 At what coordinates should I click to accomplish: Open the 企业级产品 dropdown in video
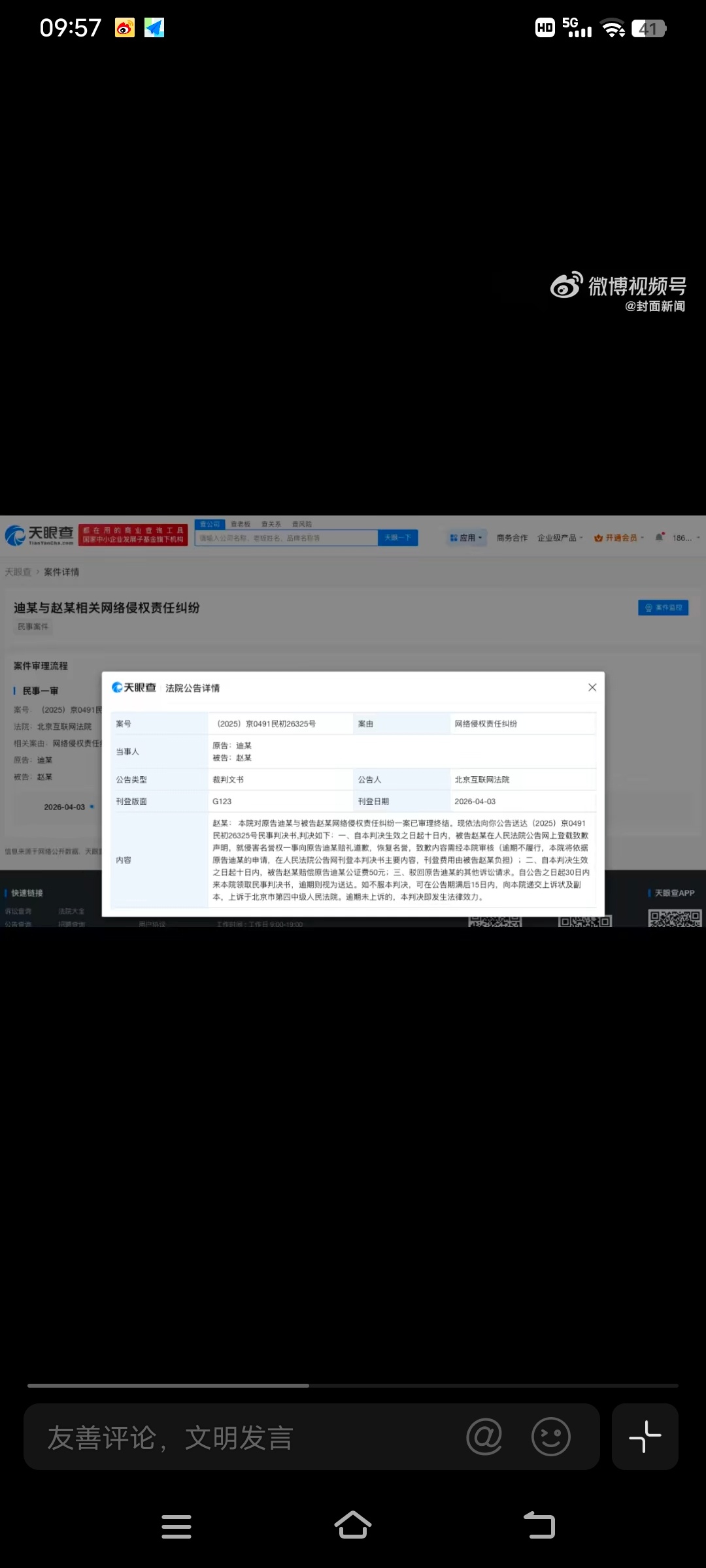560,538
